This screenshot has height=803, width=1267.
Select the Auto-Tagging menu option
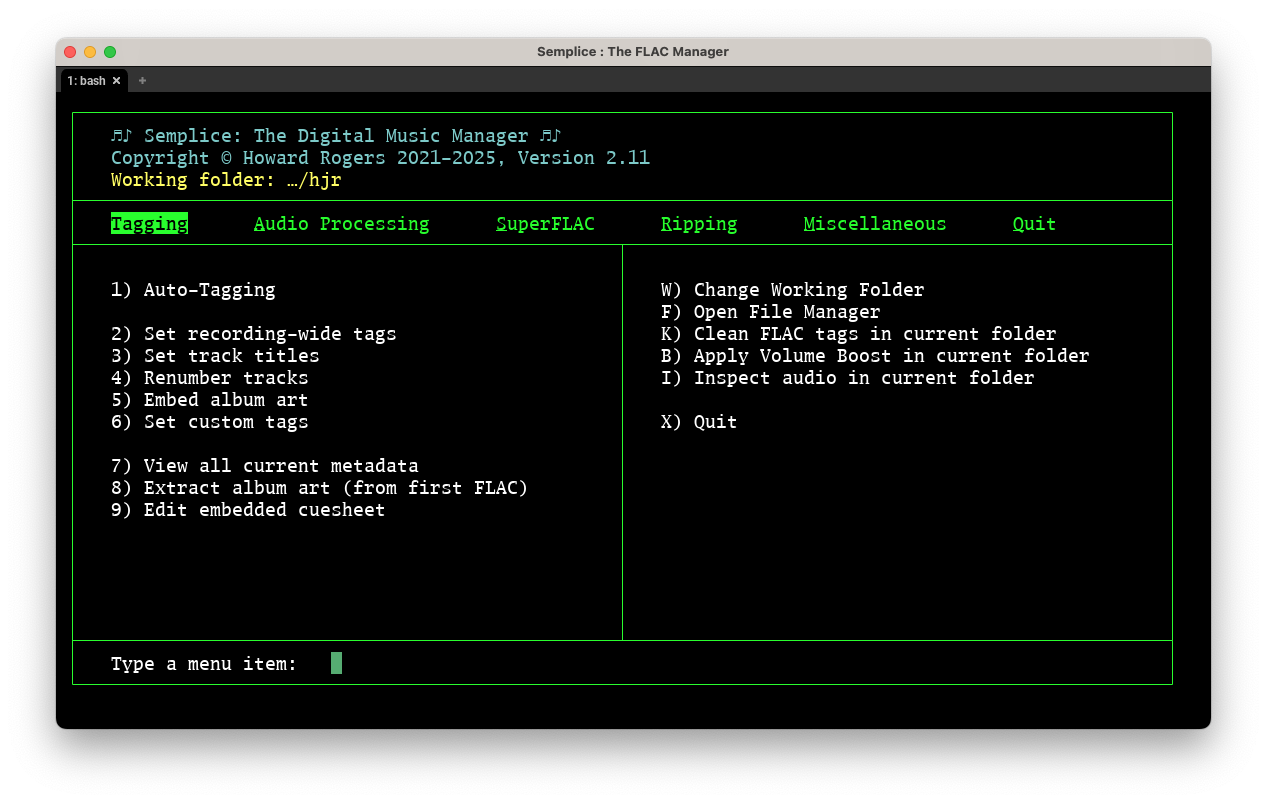(x=208, y=290)
